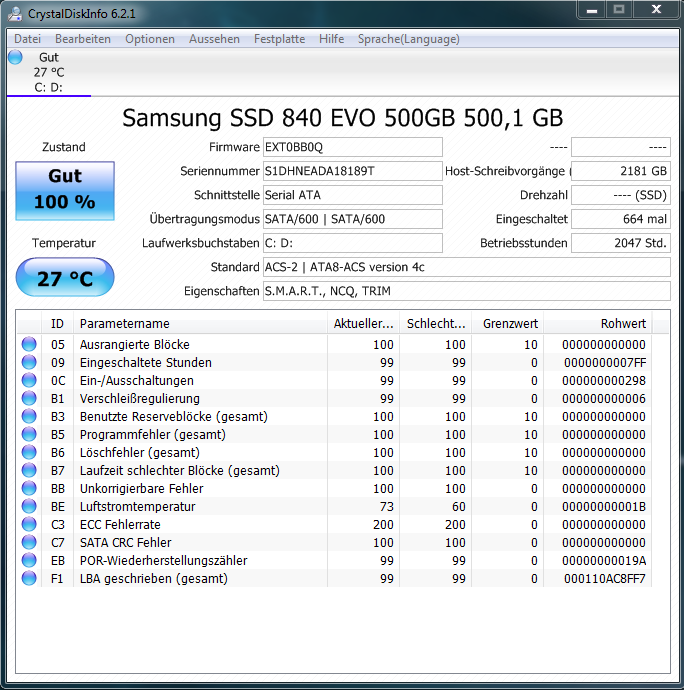Click raw value 00000000019A

[604, 561]
